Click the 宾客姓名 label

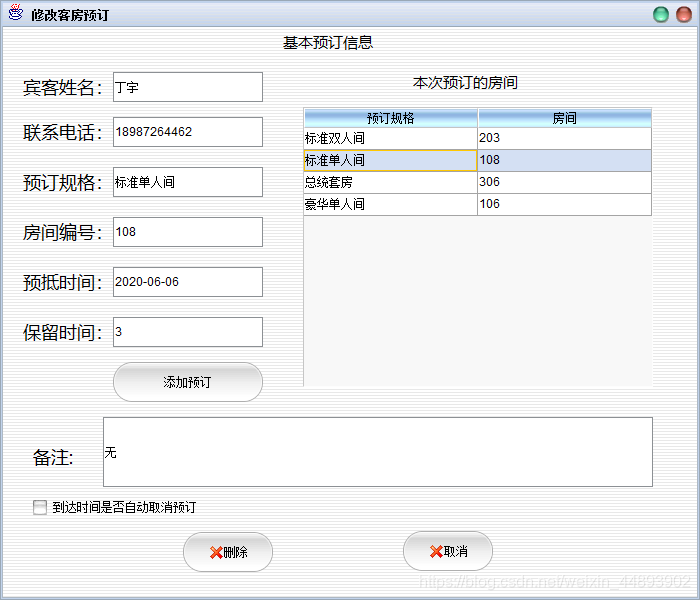pyautogui.click(x=62, y=88)
